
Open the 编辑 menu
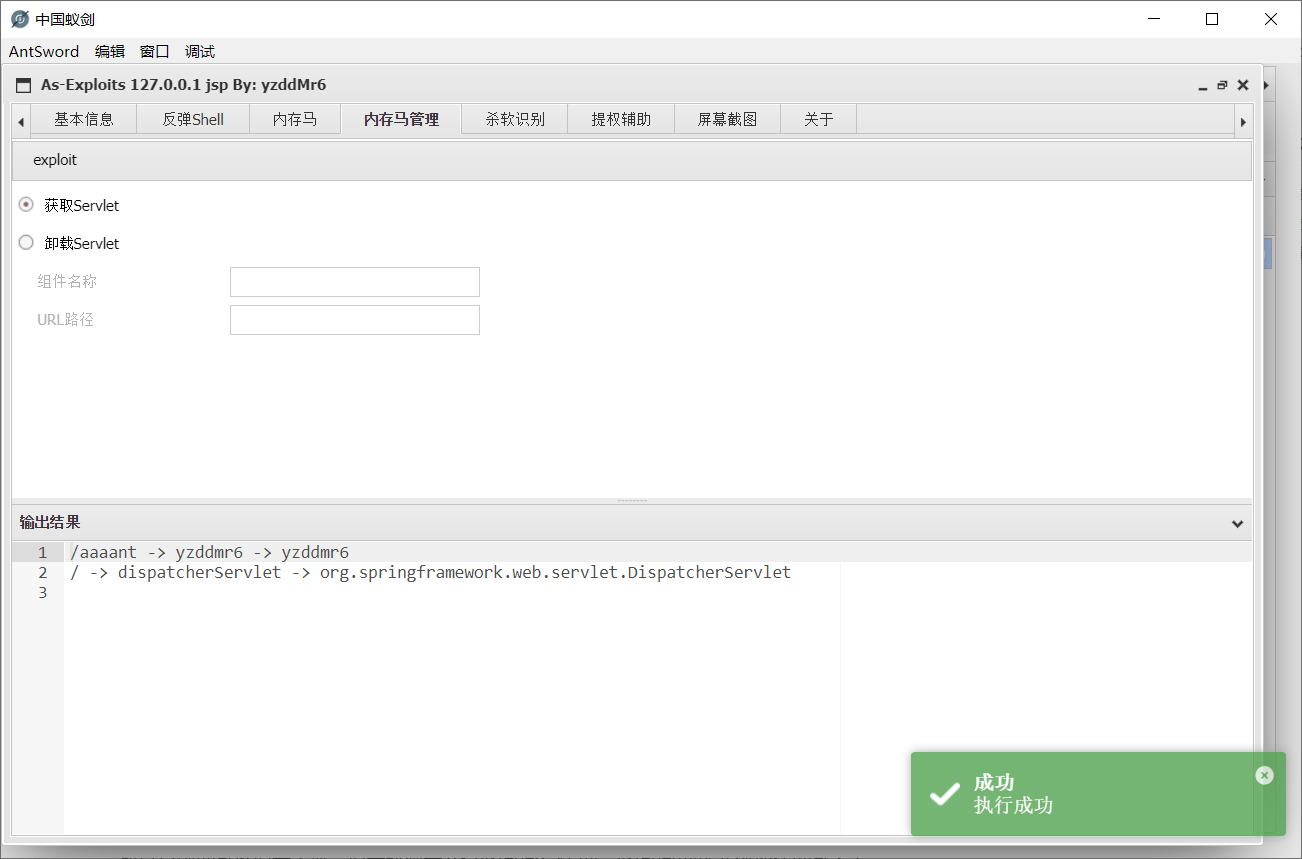point(110,52)
